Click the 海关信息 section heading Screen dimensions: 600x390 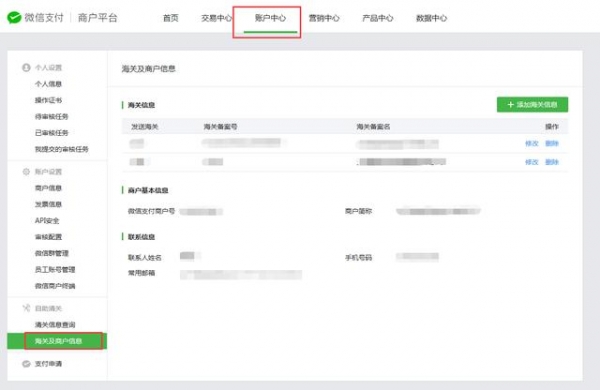[x=141, y=105]
